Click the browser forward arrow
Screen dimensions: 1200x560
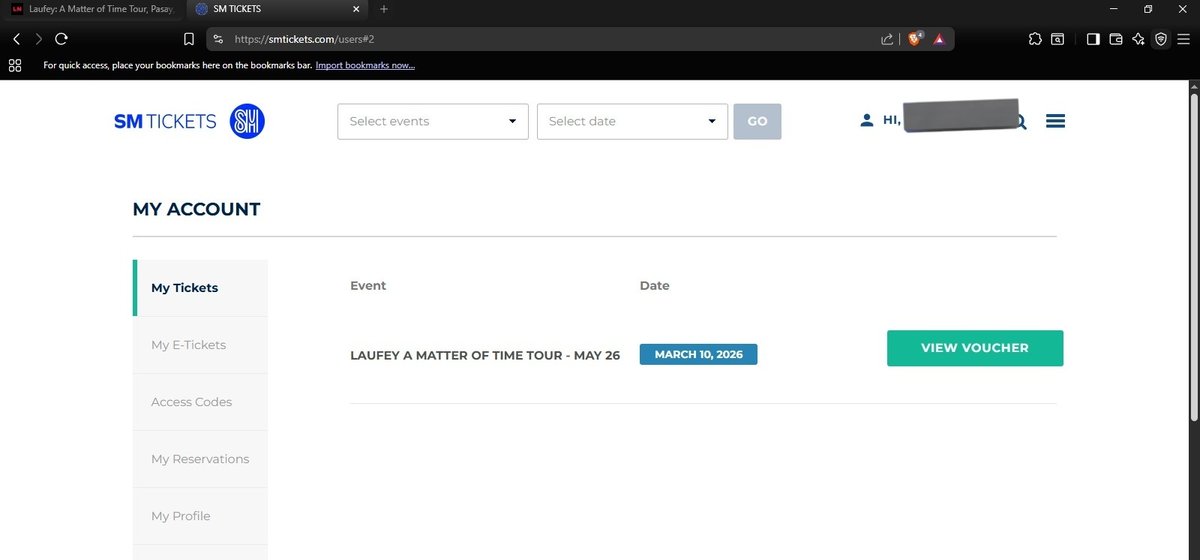(38, 39)
